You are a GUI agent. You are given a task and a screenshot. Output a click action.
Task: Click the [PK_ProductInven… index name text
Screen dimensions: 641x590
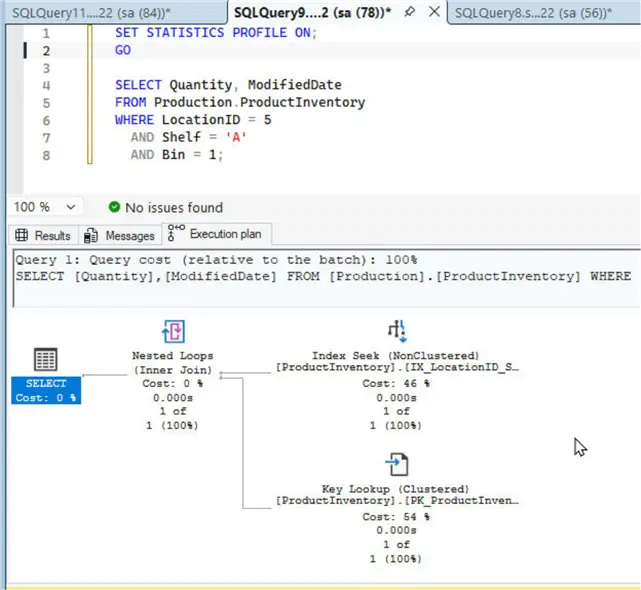(462, 500)
